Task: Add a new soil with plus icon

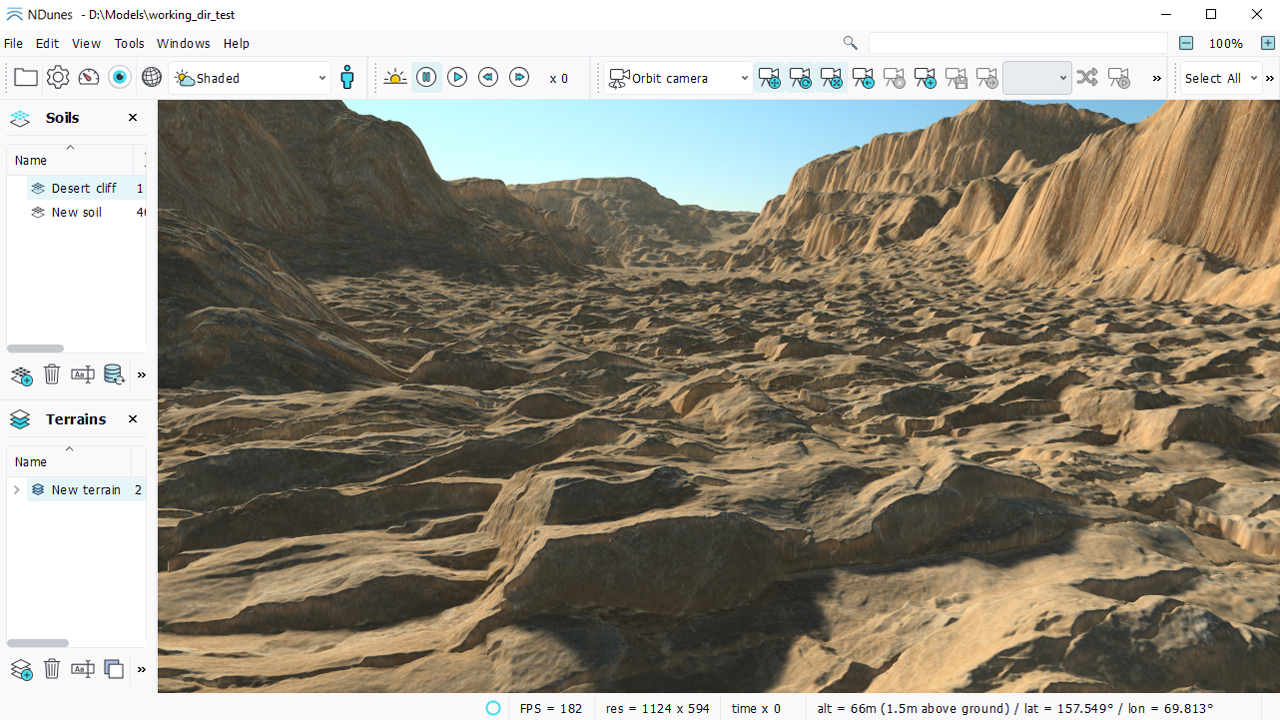Action: coord(21,376)
